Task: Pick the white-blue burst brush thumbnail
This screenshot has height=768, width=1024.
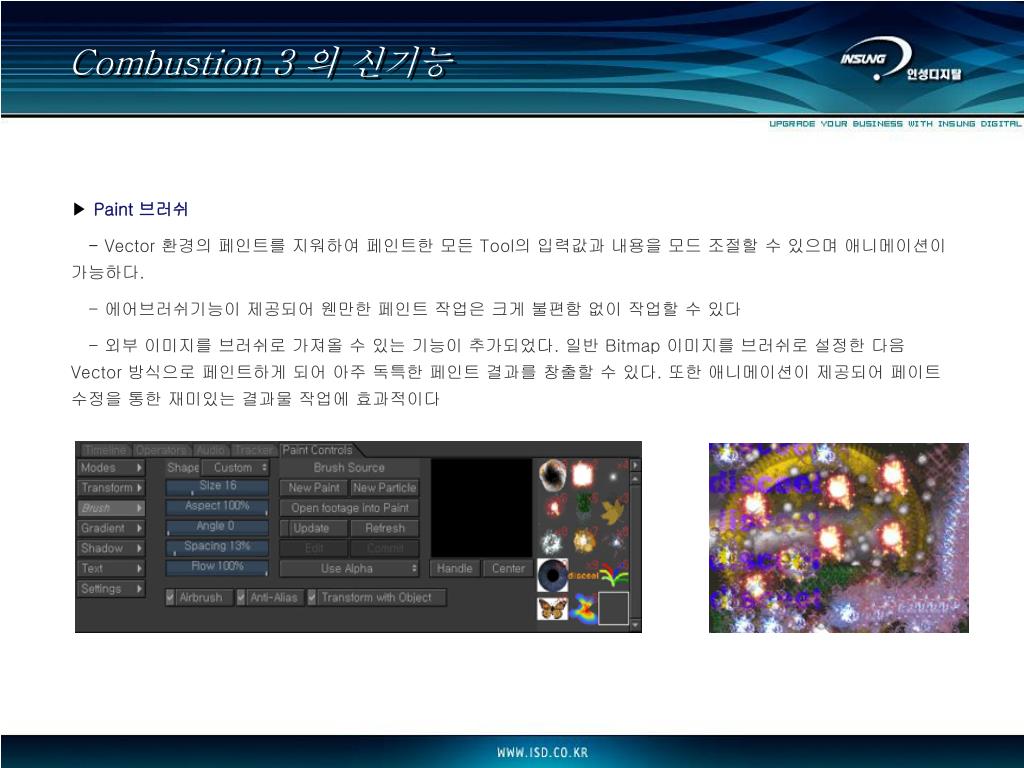Action: tap(552, 541)
